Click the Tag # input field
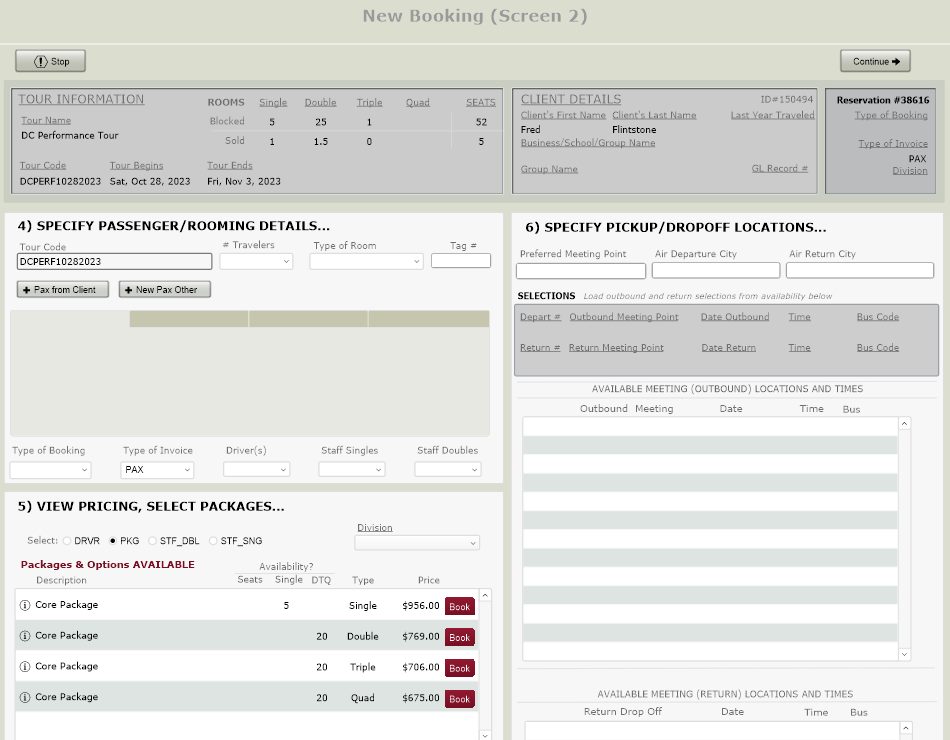Image resolution: width=950 pixels, height=740 pixels. pos(460,261)
